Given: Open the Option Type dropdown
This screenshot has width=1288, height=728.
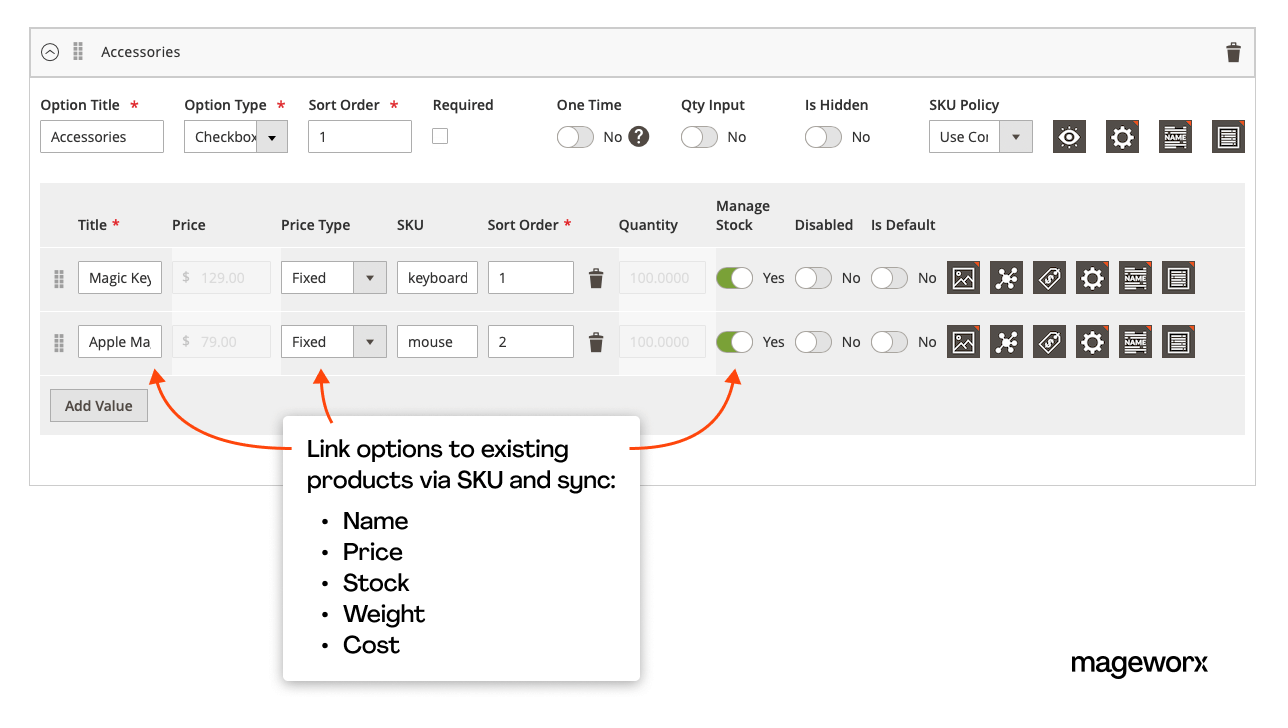Looking at the screenshot, I should pyautogui.click(x=236, y=137).
